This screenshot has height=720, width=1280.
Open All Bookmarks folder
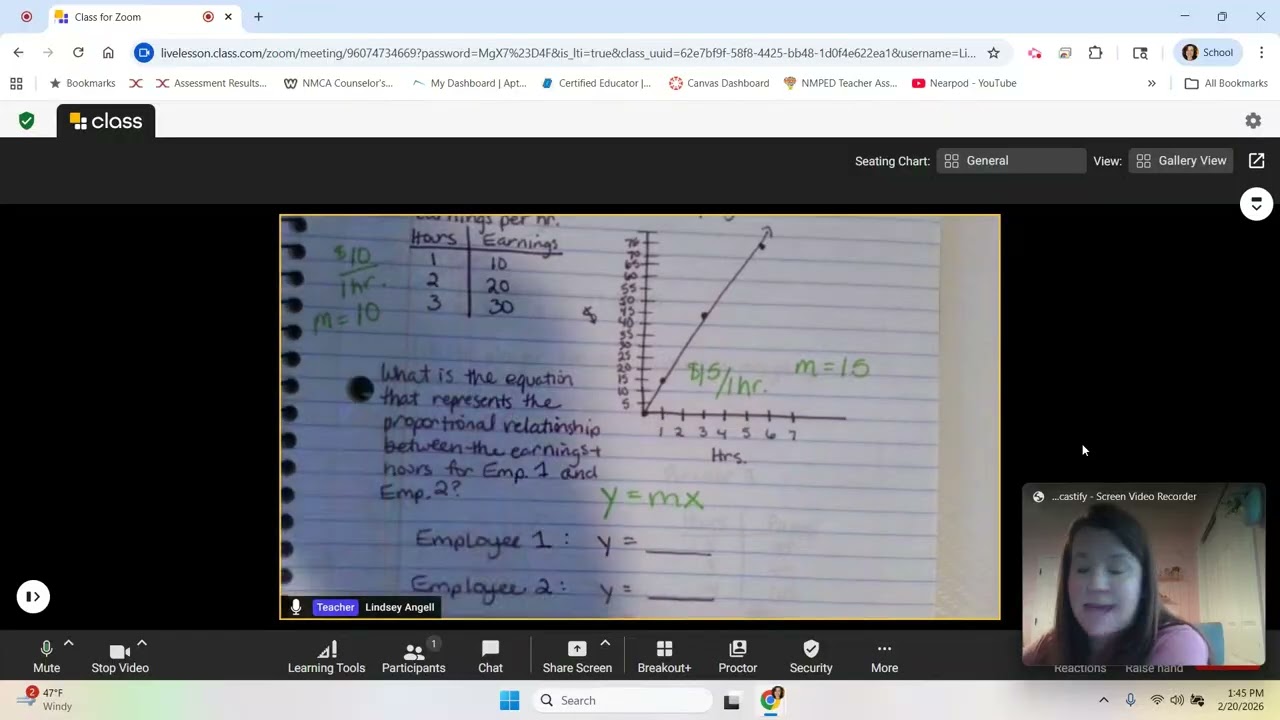click(1226, 83)
